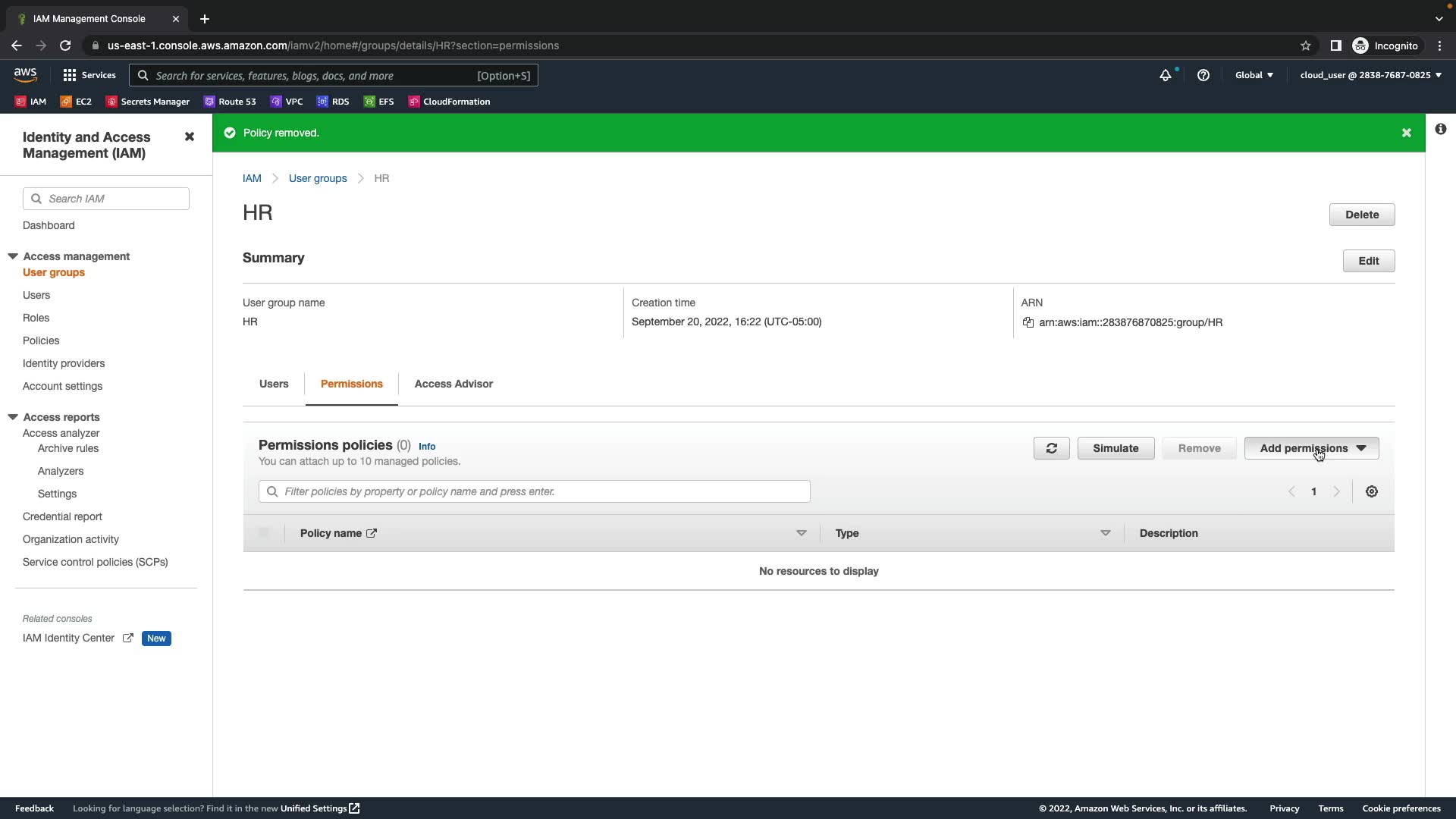Click the Simulate button
This screenshot has height=819, width=1456.
click(1116, 448)
